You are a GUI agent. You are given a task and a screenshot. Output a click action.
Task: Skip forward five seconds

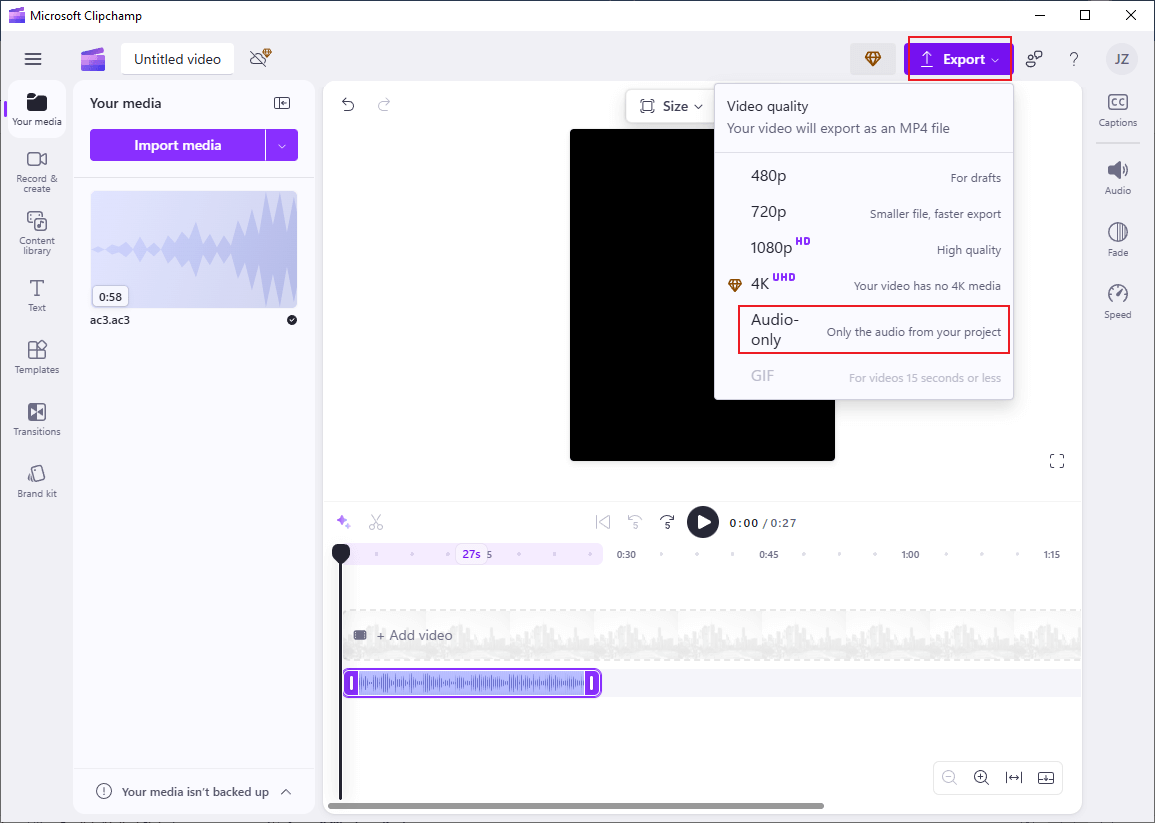[667, 522]
